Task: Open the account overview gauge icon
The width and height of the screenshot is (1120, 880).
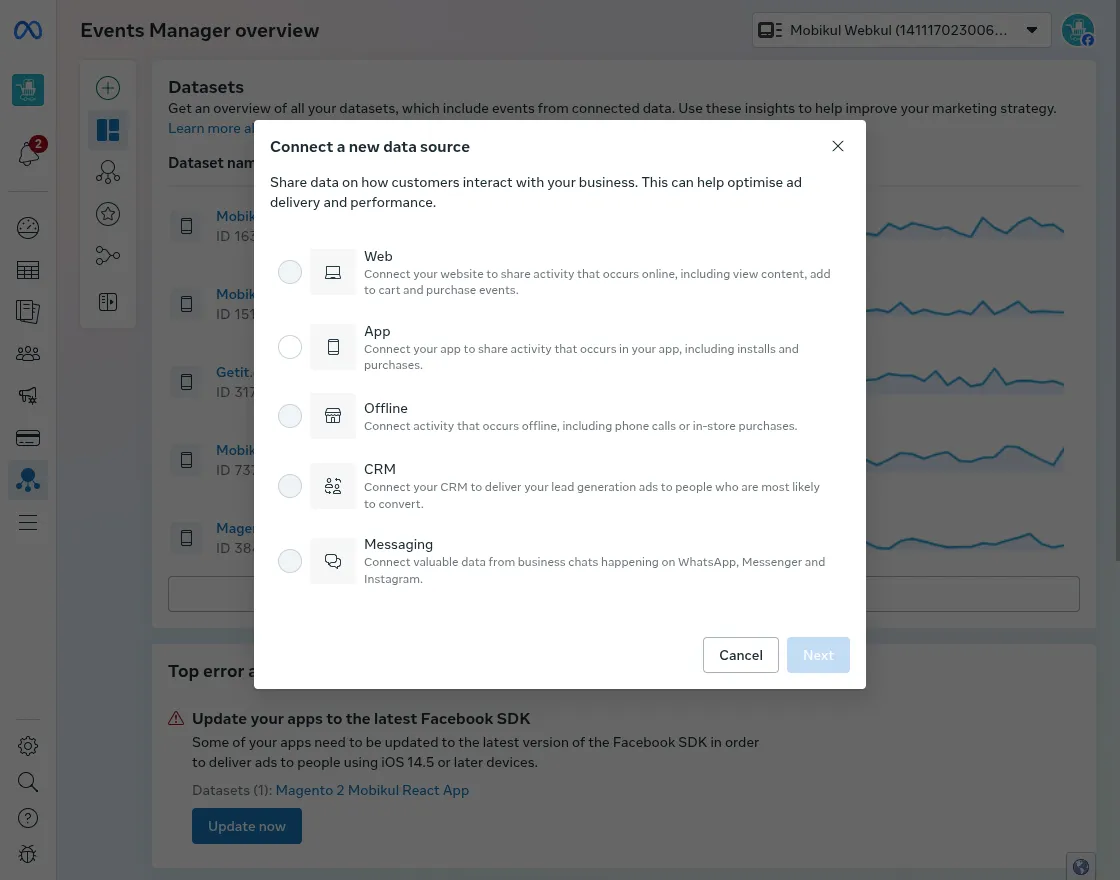Action: 28,228
